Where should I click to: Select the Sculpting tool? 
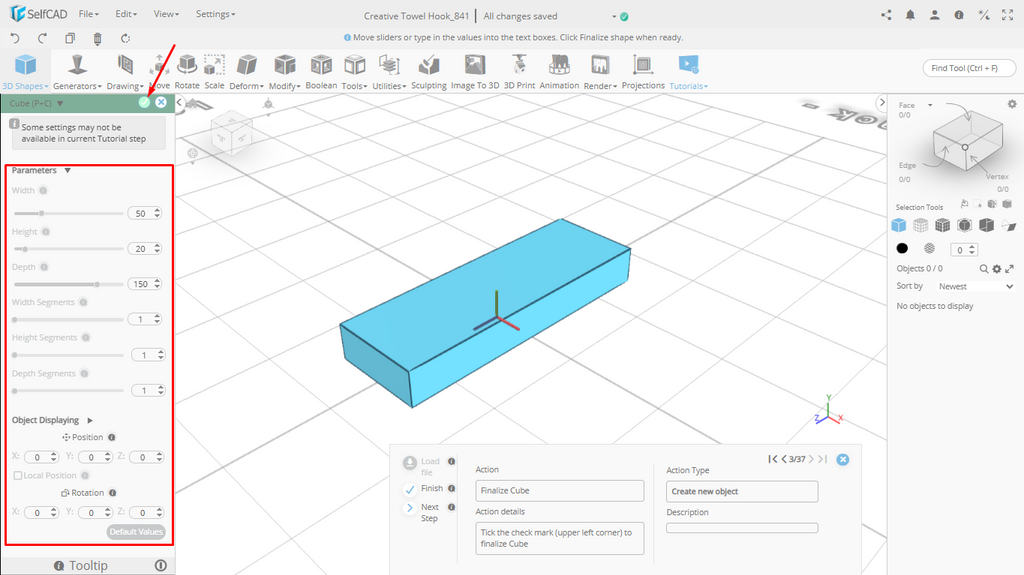tap(428, 72)
